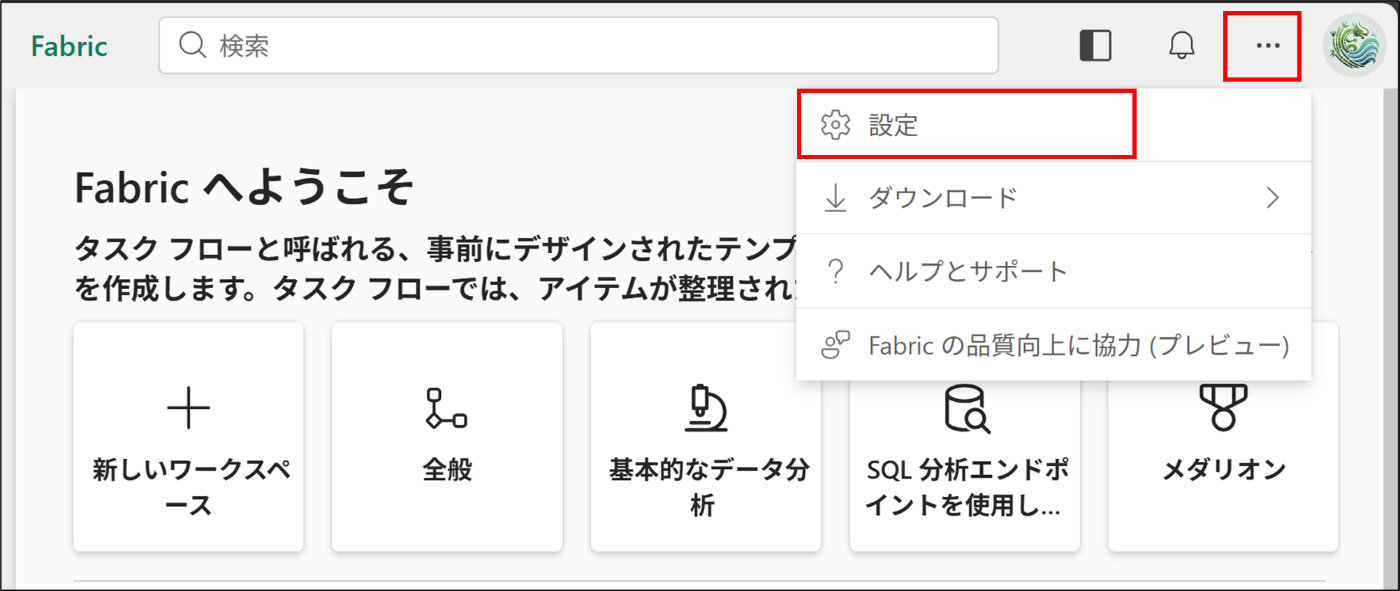Click the magnifier icon in the search box
Image resolution: width=1400 pixels, height=591 pixels.
click(191, 45)
